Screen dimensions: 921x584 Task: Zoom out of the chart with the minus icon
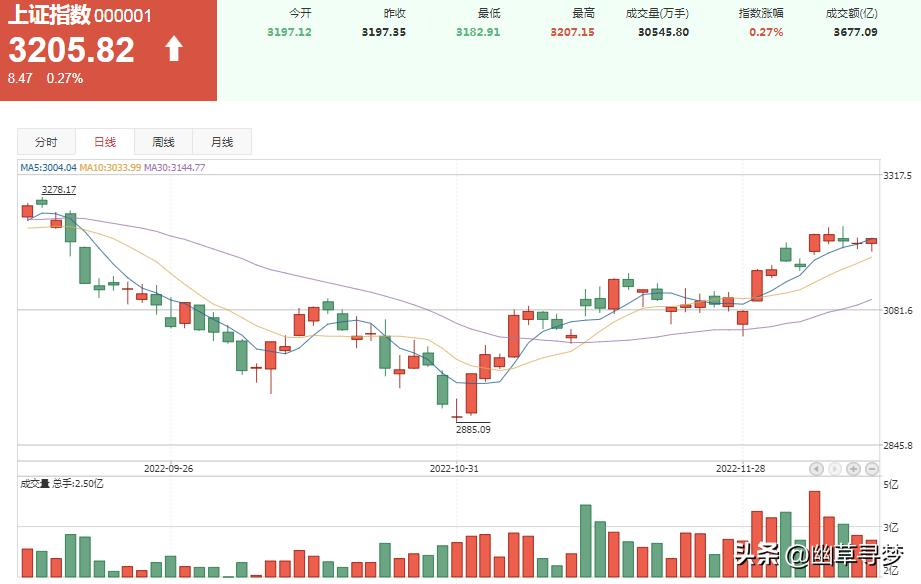[872, 468]
